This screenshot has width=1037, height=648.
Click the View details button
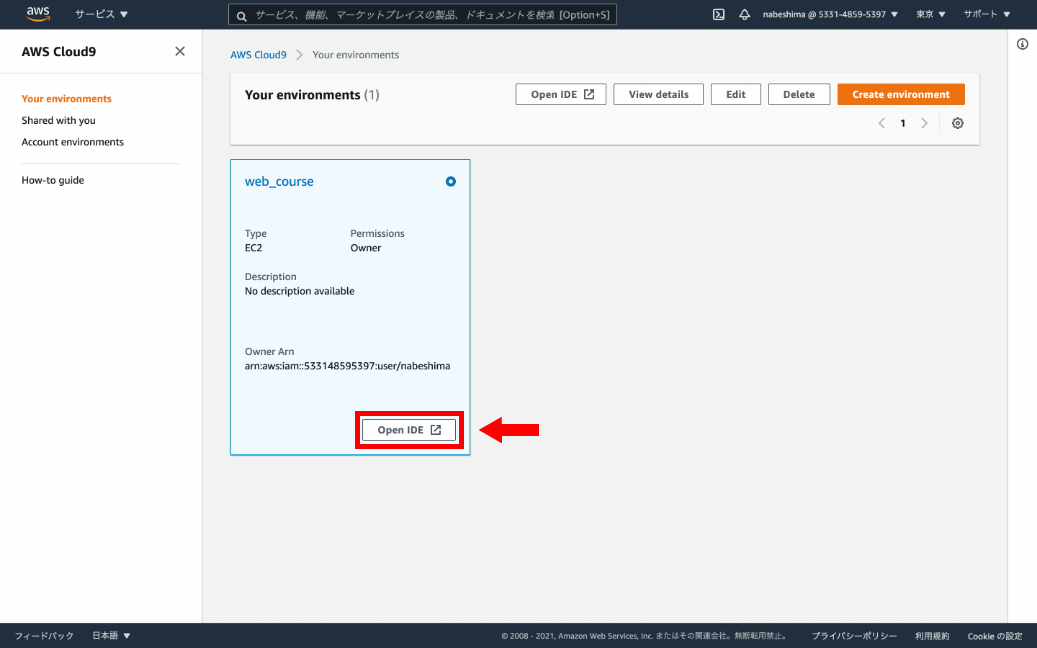(659, 95)
